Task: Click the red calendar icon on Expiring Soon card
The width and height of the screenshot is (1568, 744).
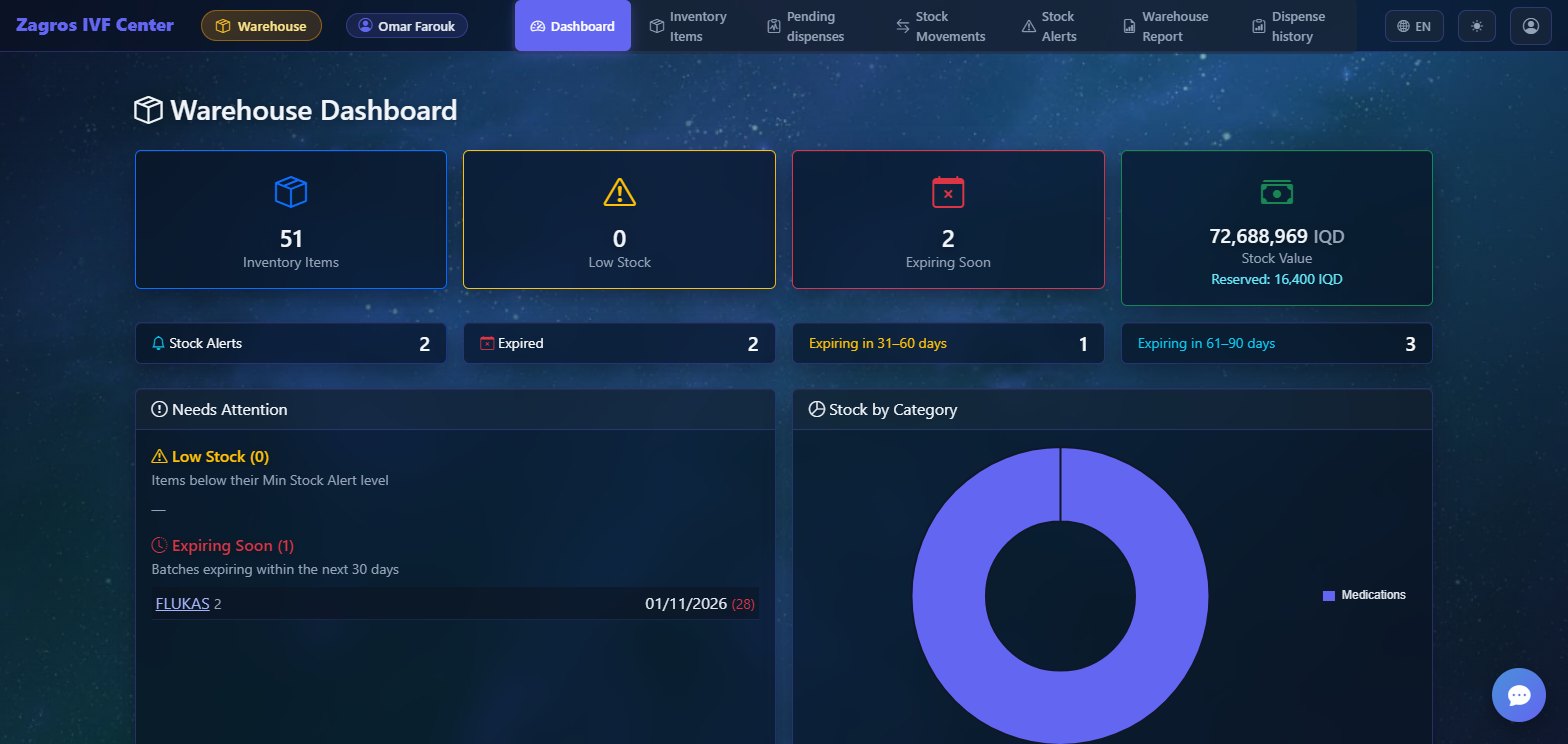Action: (948, 192)
